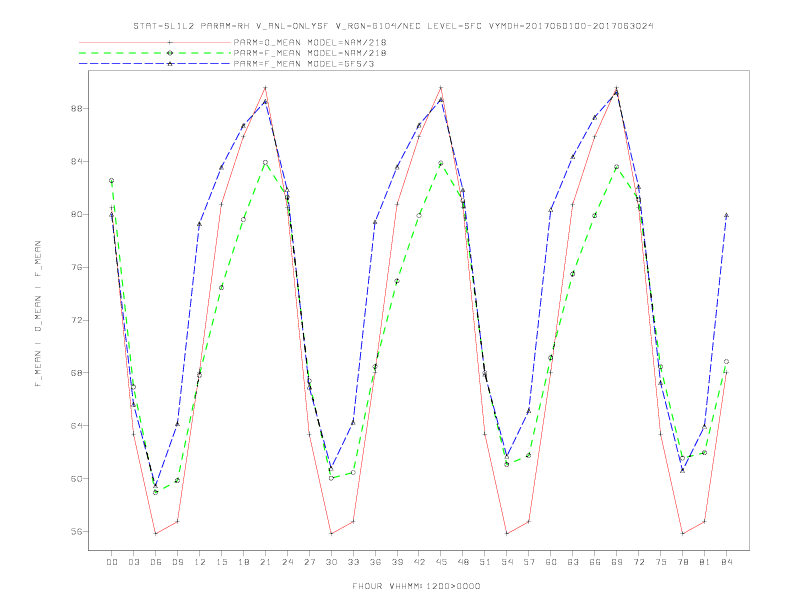The height and width of the screenshot is (612, 792).
Task: Click the y-axis tick label 72
Action: pyautogui.click(x=77, y=320)
